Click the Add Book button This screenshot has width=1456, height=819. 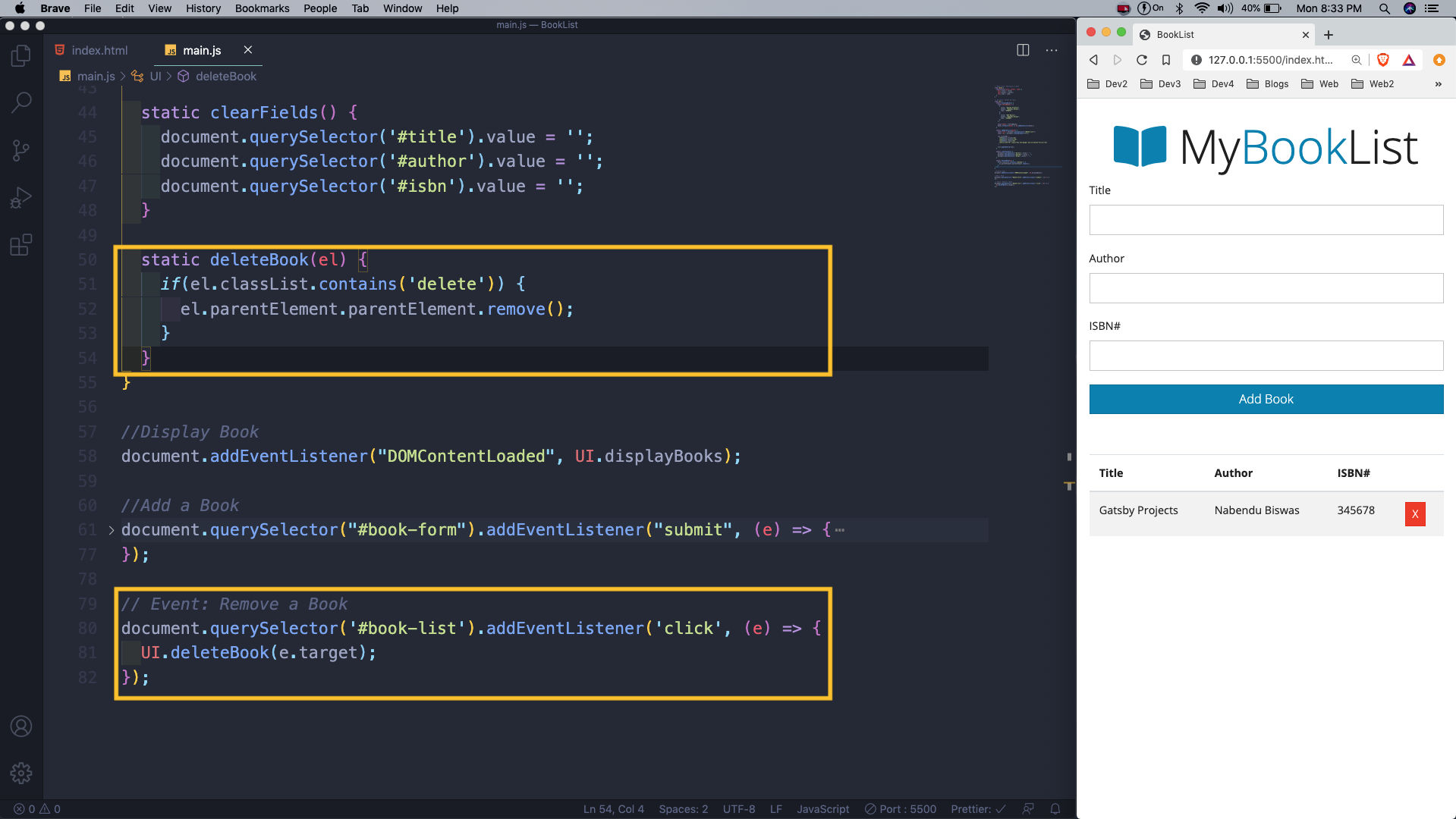(x=1266, y=399)
